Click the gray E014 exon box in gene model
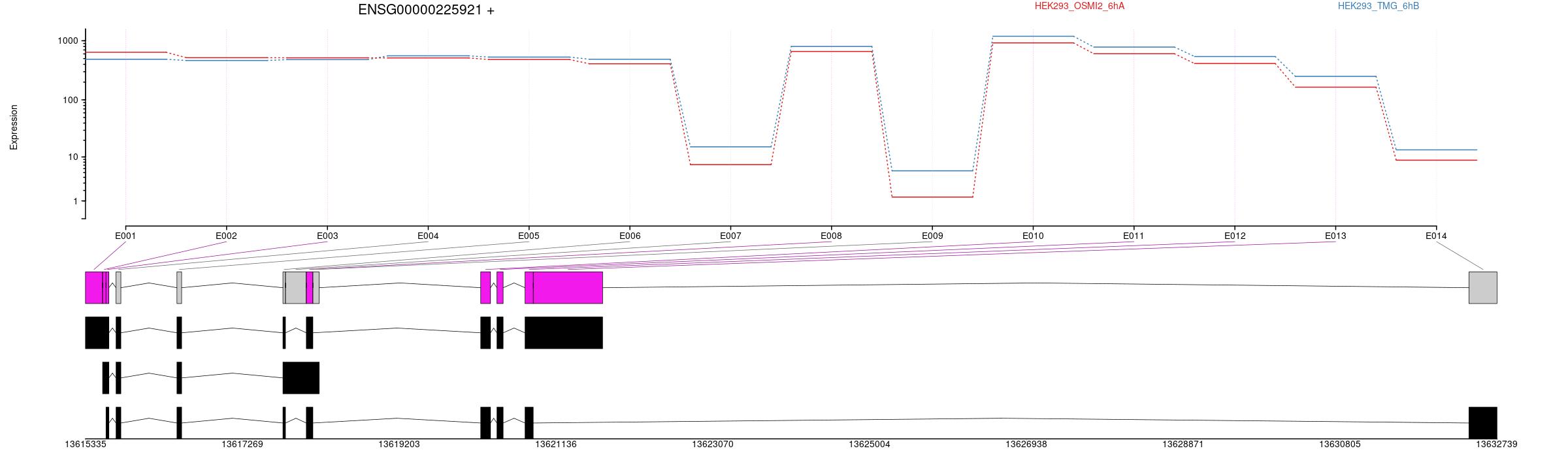Screen dimensions: 1568x457 1483,287
